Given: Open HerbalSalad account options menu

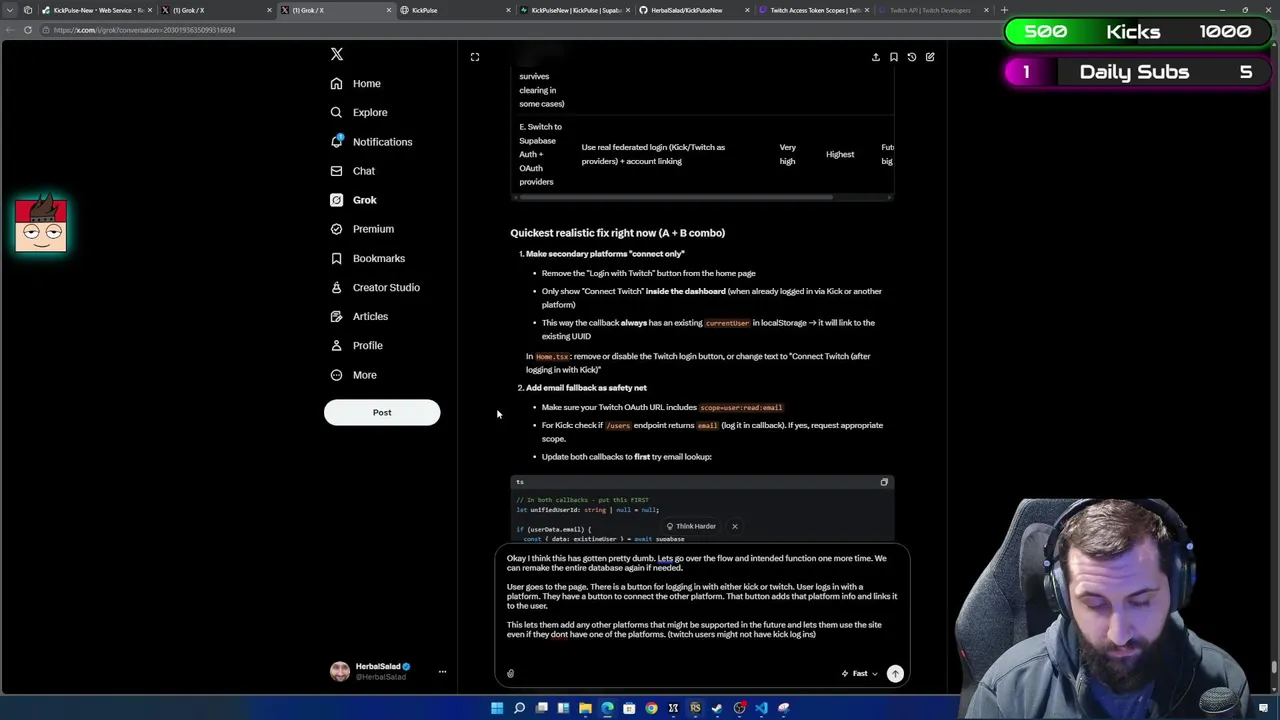Looking at the screenshot, I should [x=442, y=672].
